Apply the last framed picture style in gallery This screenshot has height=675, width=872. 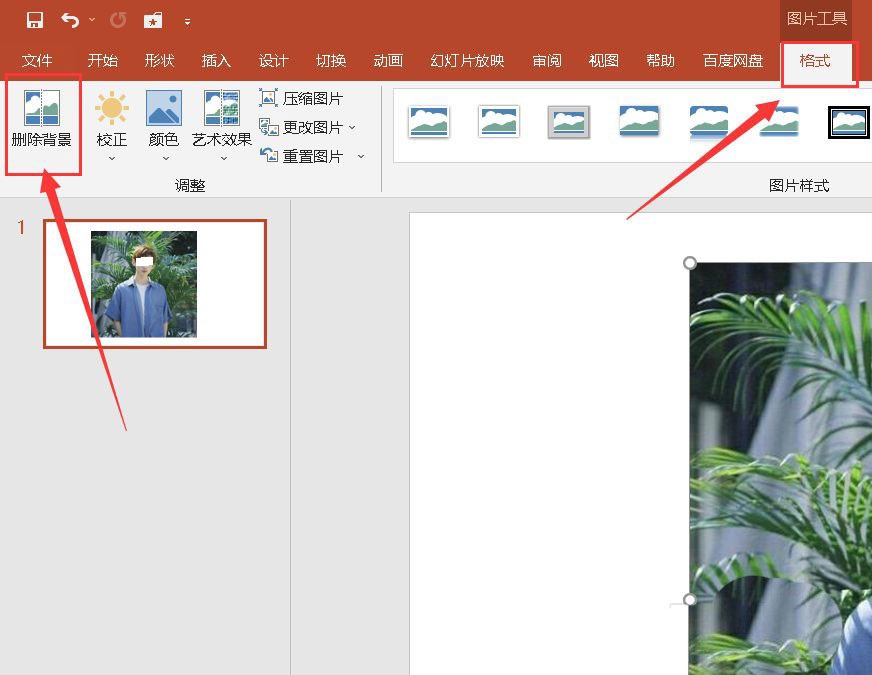[x=848, y=120]
